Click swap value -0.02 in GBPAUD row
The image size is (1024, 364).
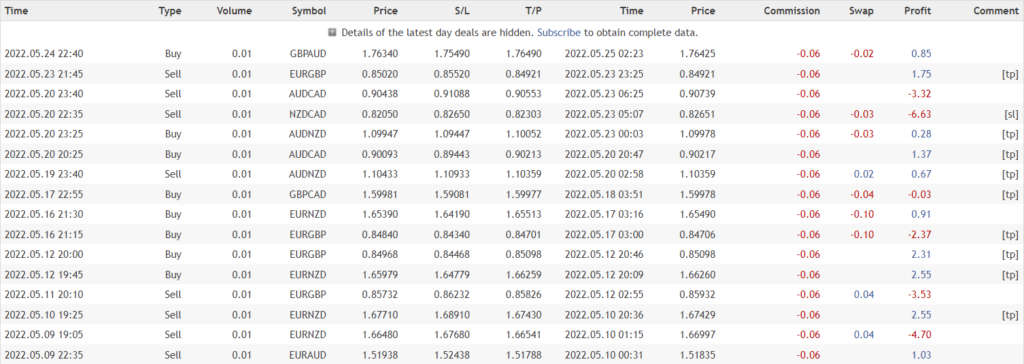pos(862,54)
